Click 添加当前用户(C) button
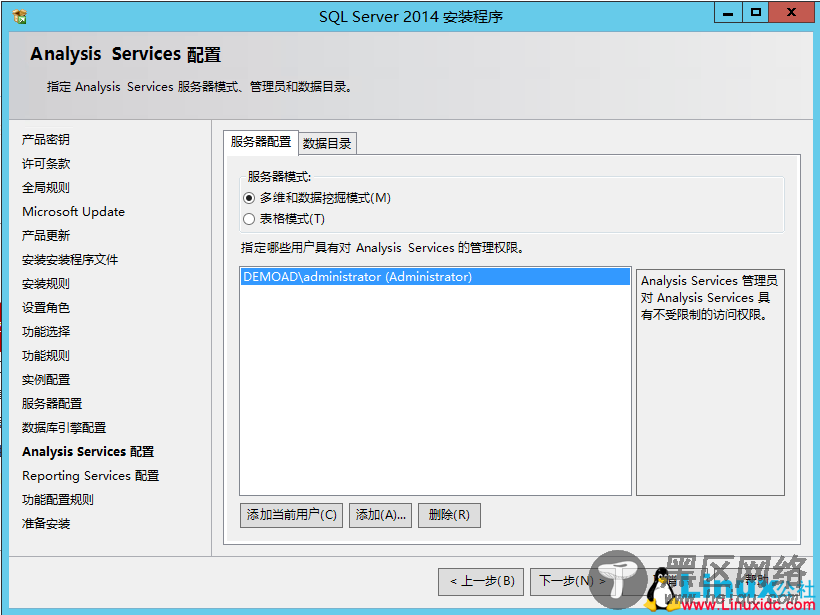This screenshot has width=820, height=615. click(x=291, y=515)
